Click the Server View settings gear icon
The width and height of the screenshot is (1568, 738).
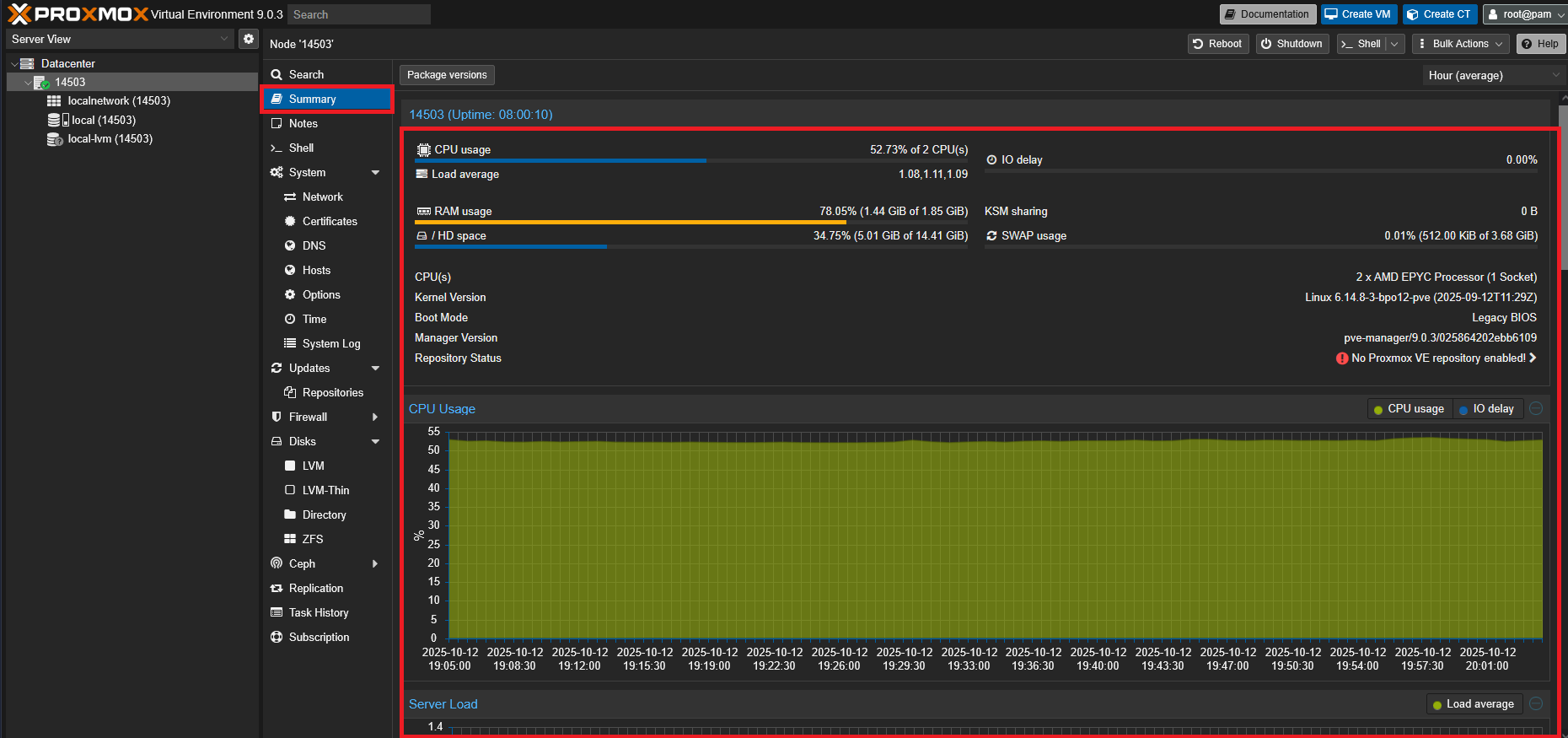coord(248,39)
